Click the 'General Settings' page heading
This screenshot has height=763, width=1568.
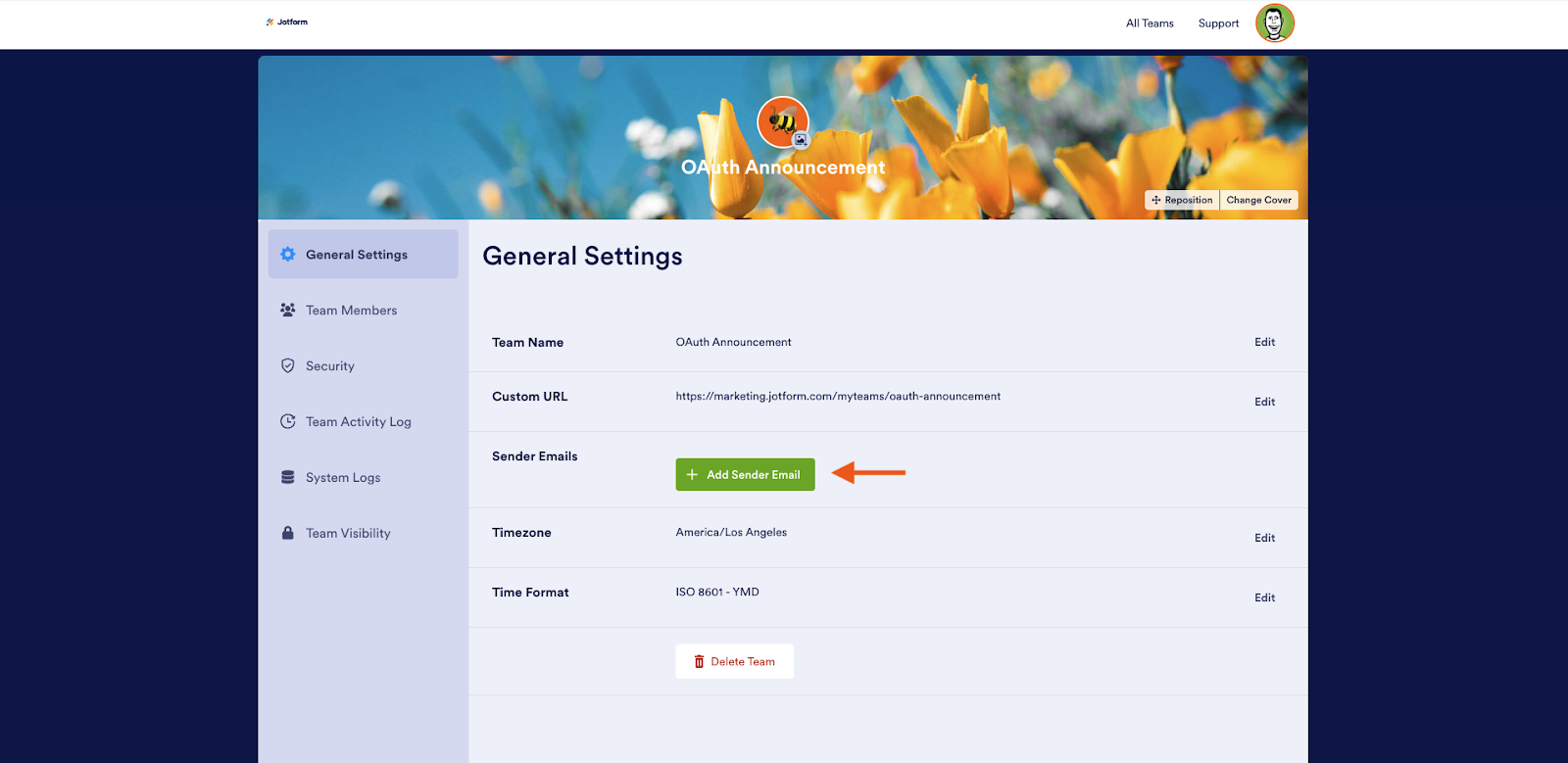click(582, 257)
